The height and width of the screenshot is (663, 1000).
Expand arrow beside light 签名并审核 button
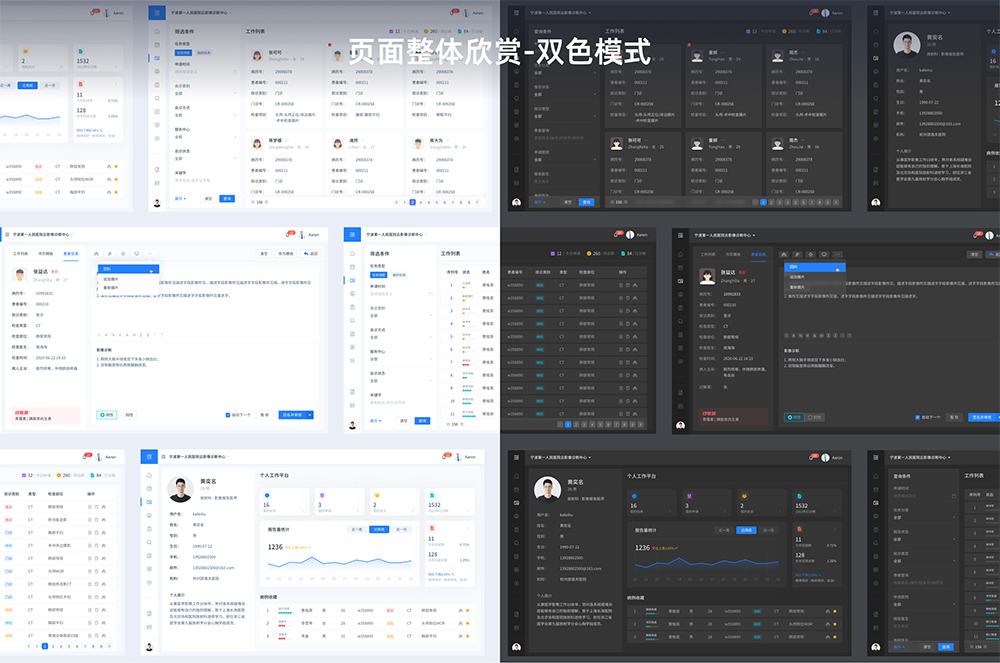point(311,414)
